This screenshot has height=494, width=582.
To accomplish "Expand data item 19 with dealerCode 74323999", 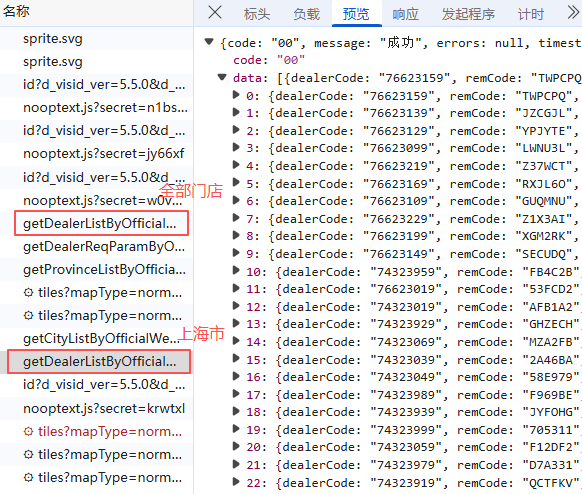I will pos(236,429).
